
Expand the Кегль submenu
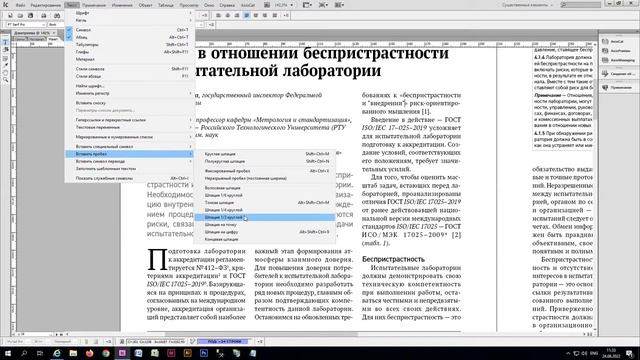pos(129,20)
